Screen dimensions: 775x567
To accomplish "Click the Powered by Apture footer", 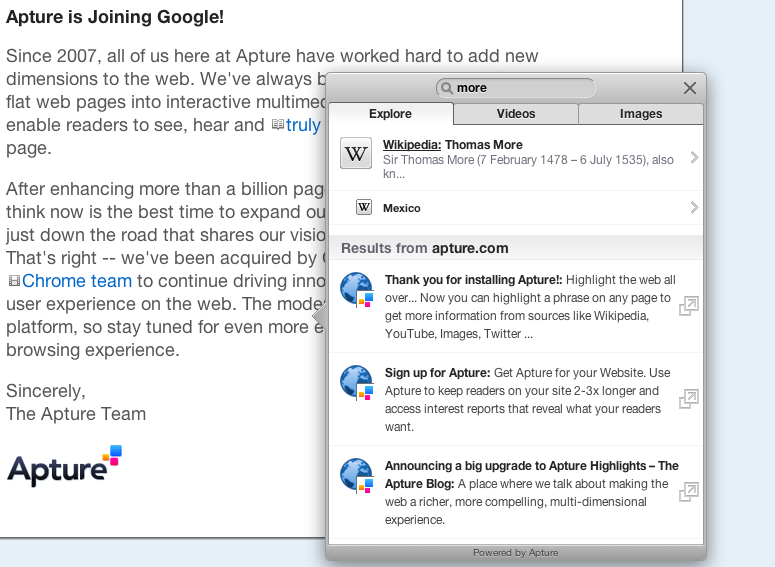I will [515, 552].
